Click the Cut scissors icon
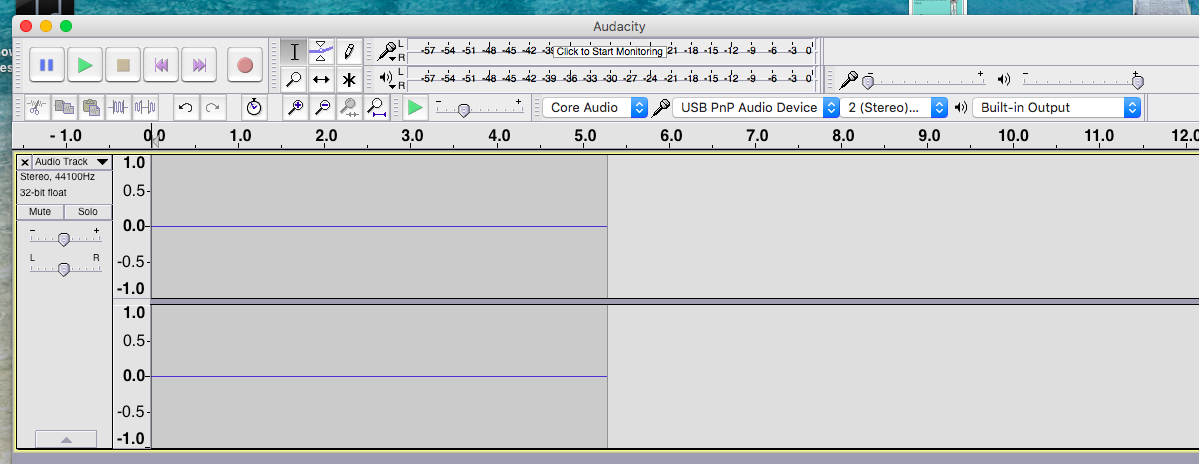Screen dimensions: 1199x464 37,108
